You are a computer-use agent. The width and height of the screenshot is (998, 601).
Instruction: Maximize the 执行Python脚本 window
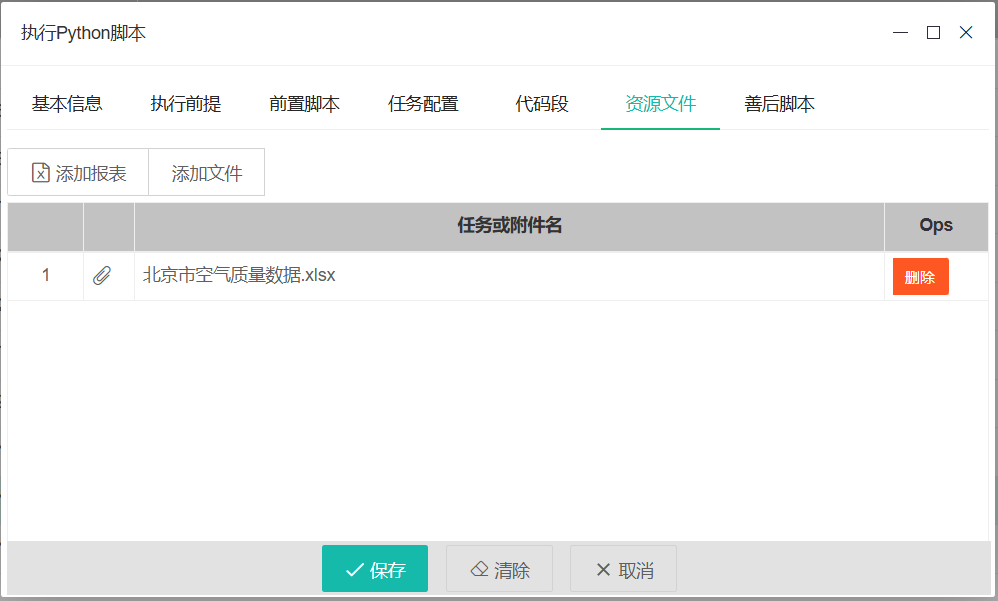coord(933,32)
